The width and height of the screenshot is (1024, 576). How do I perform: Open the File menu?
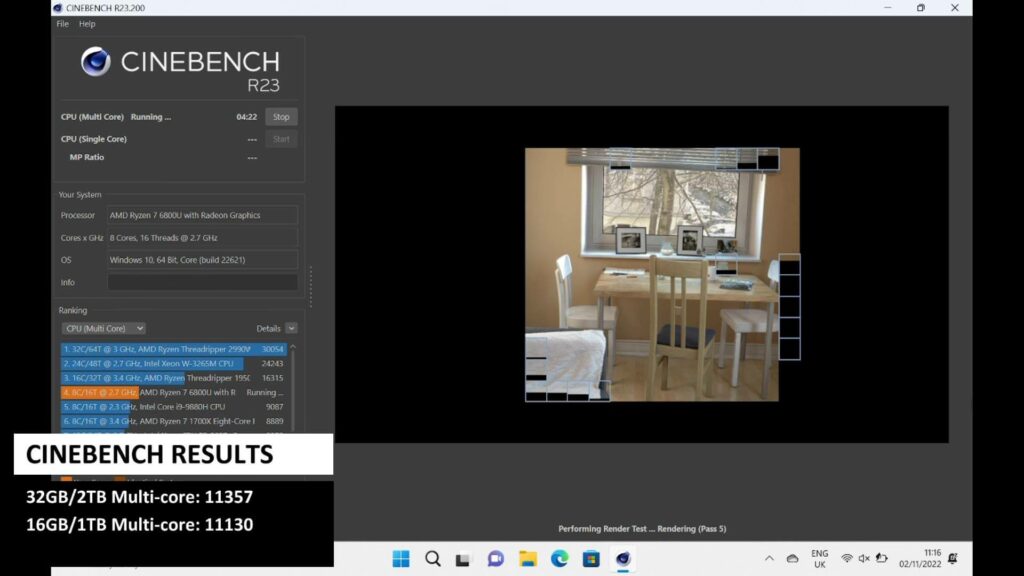click(63, 24)
